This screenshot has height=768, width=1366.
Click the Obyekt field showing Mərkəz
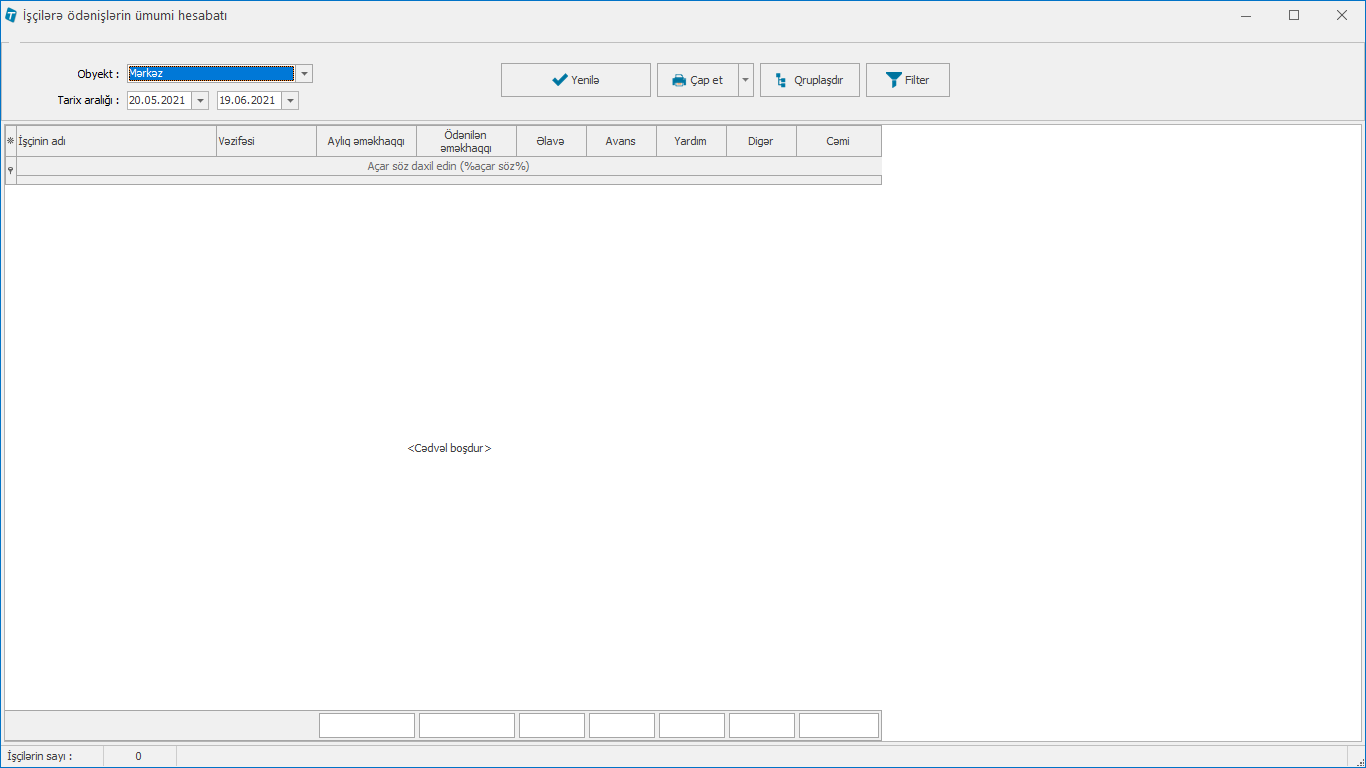click(210, 73)
